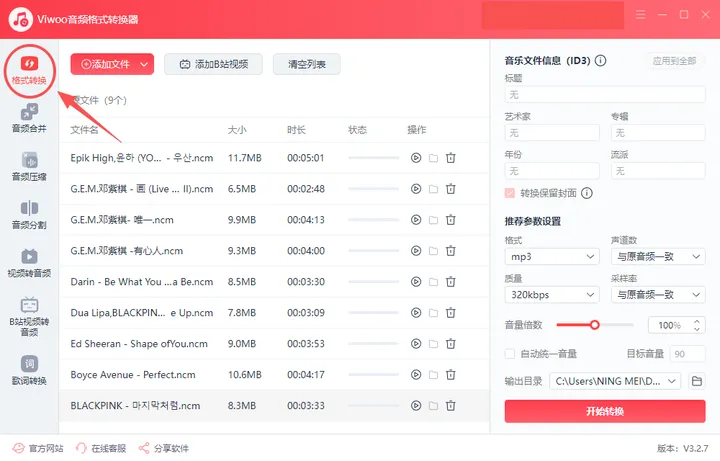Play G.E.M.邓紫棋- 唯一.ncm

[x=416, y=220]
